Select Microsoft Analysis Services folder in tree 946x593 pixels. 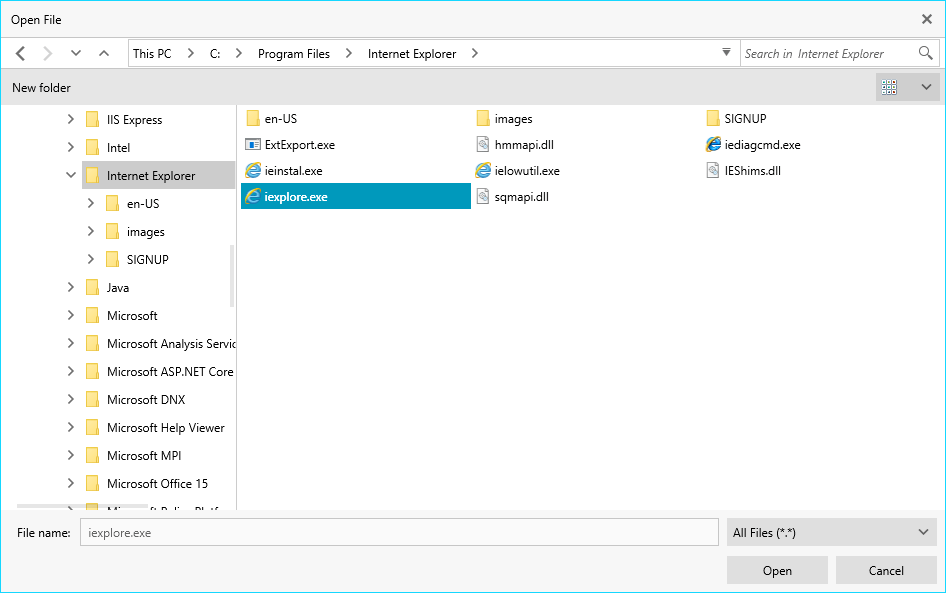tap(171, 344)
